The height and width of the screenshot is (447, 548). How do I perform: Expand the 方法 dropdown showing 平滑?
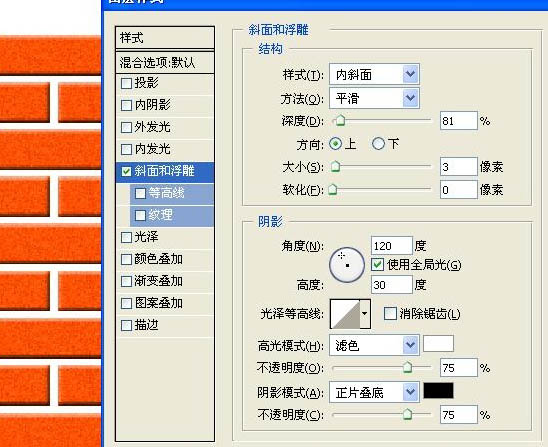pyautogui.click(x=374, y=98)
